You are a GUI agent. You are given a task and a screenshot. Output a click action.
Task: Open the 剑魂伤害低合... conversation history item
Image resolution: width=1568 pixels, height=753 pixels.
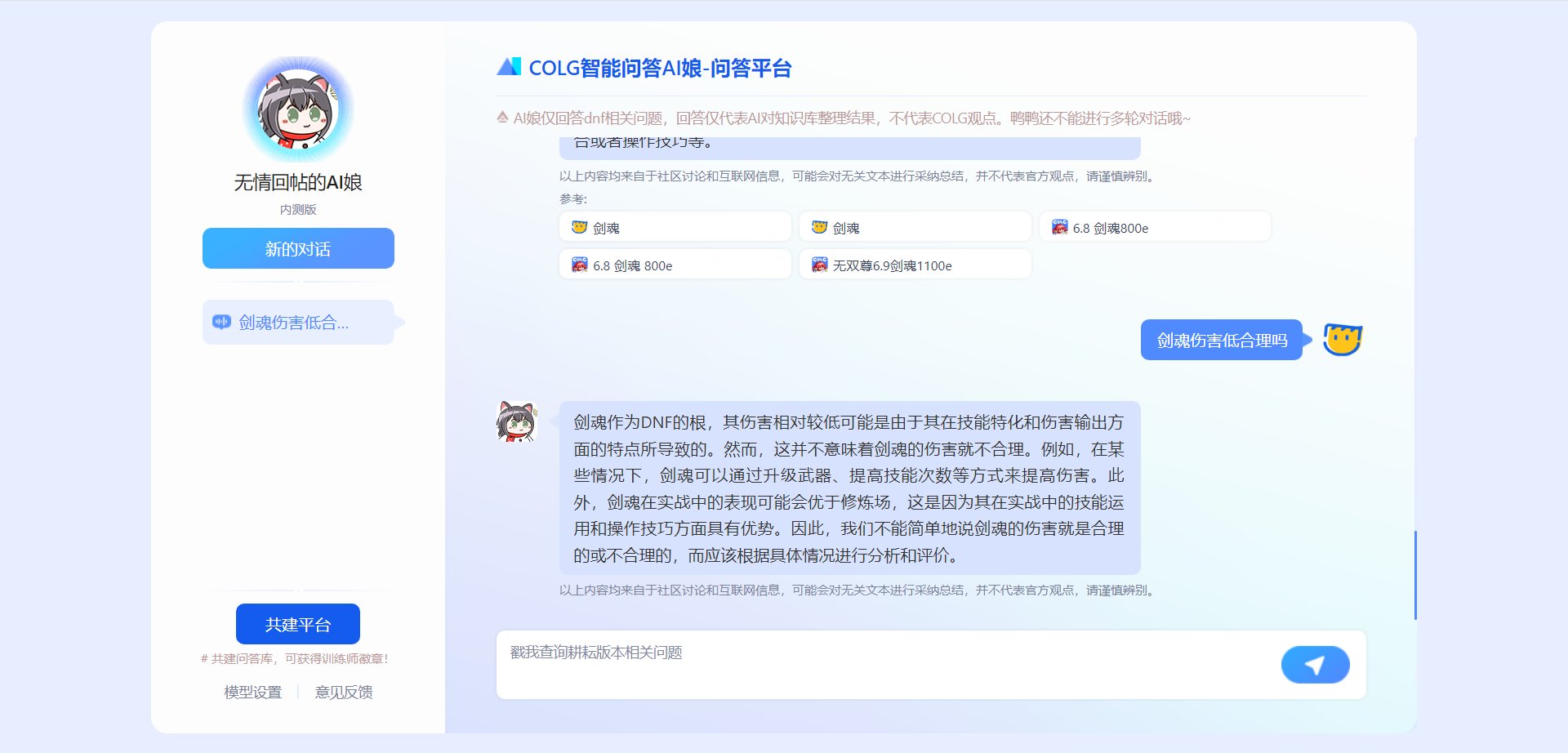point(298,323)
